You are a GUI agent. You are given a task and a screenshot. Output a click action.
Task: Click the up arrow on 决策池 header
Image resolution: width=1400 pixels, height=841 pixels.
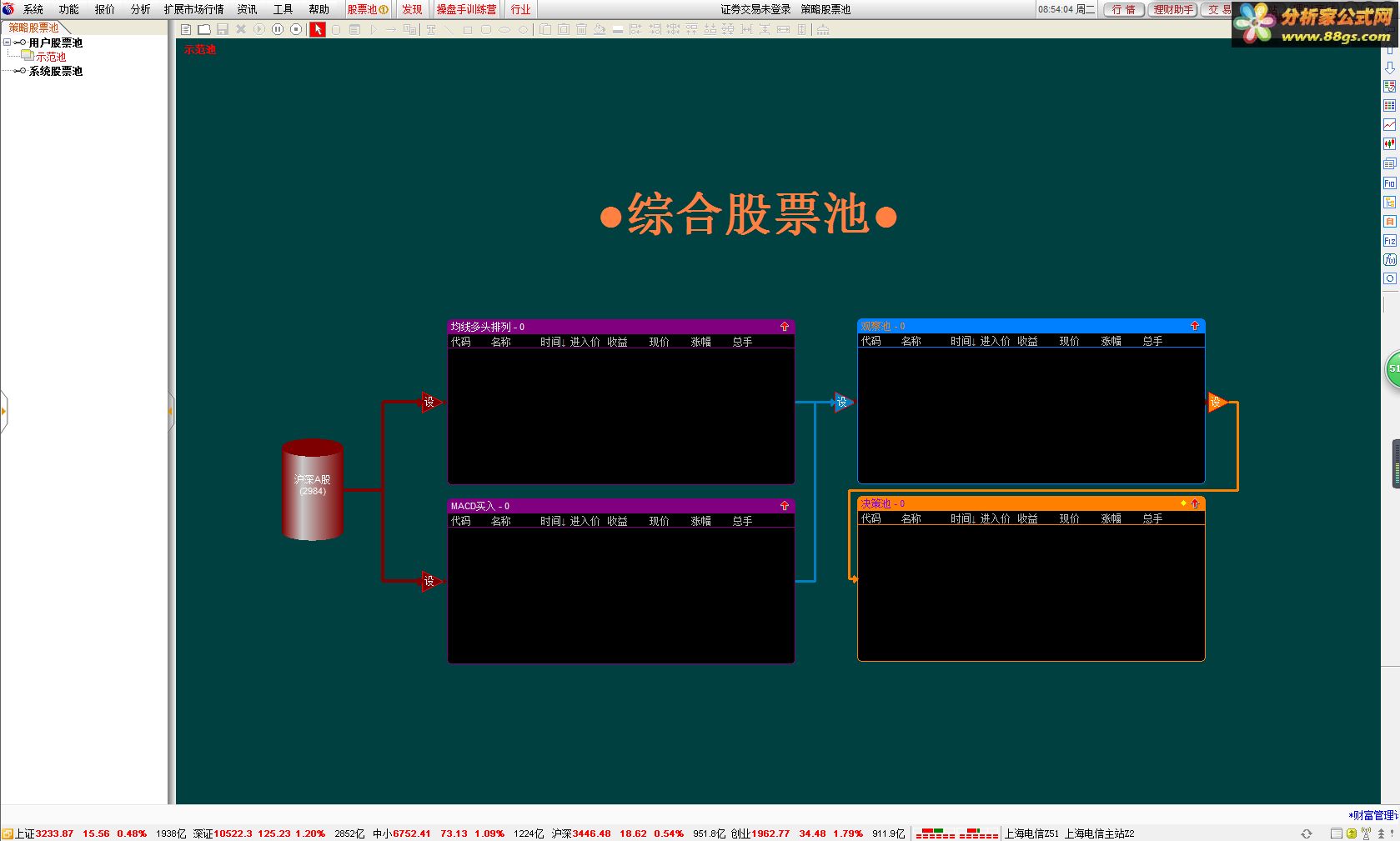click(1195, 503)
